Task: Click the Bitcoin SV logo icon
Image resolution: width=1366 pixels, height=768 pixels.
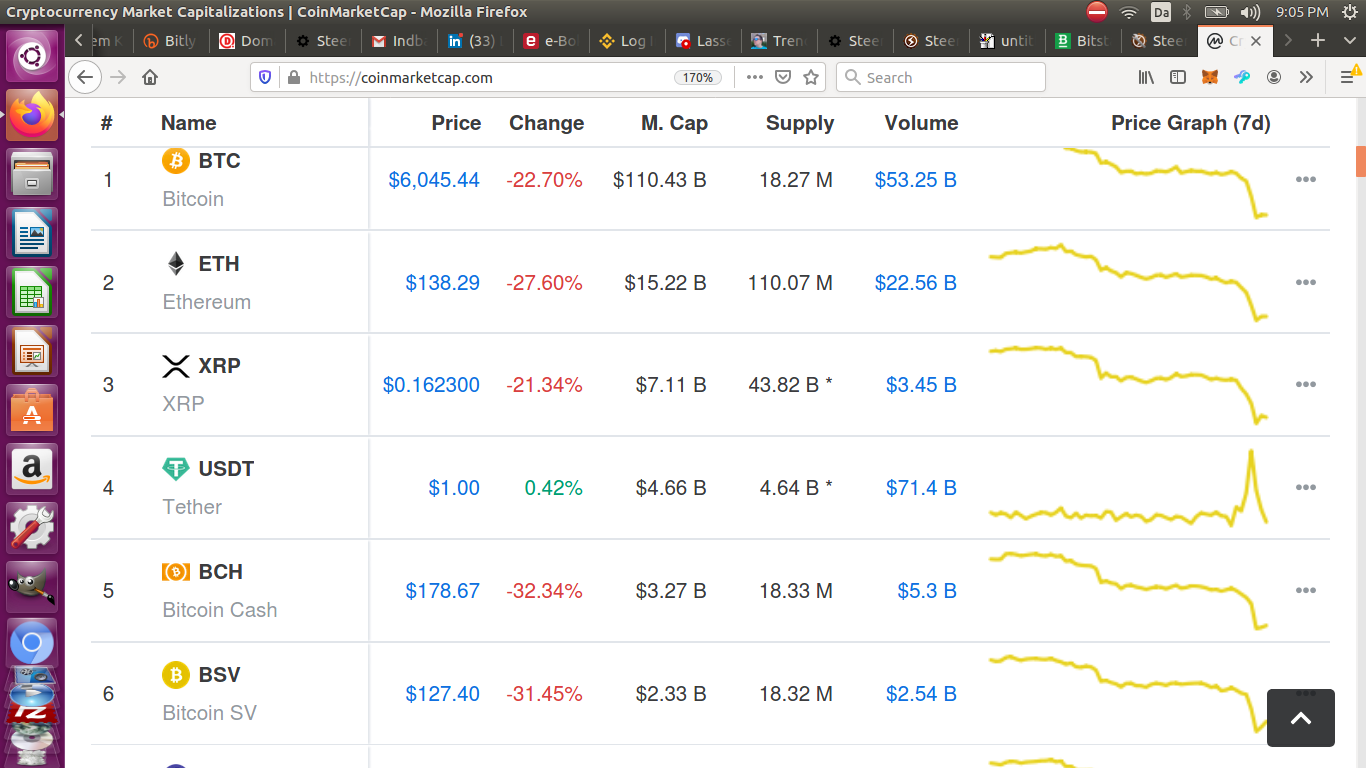Action: [x=176, y=675]
